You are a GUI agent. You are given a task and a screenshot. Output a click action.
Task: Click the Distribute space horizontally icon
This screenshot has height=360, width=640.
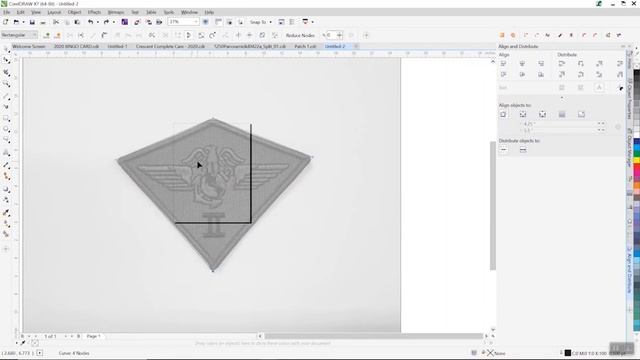coord(620,64)
